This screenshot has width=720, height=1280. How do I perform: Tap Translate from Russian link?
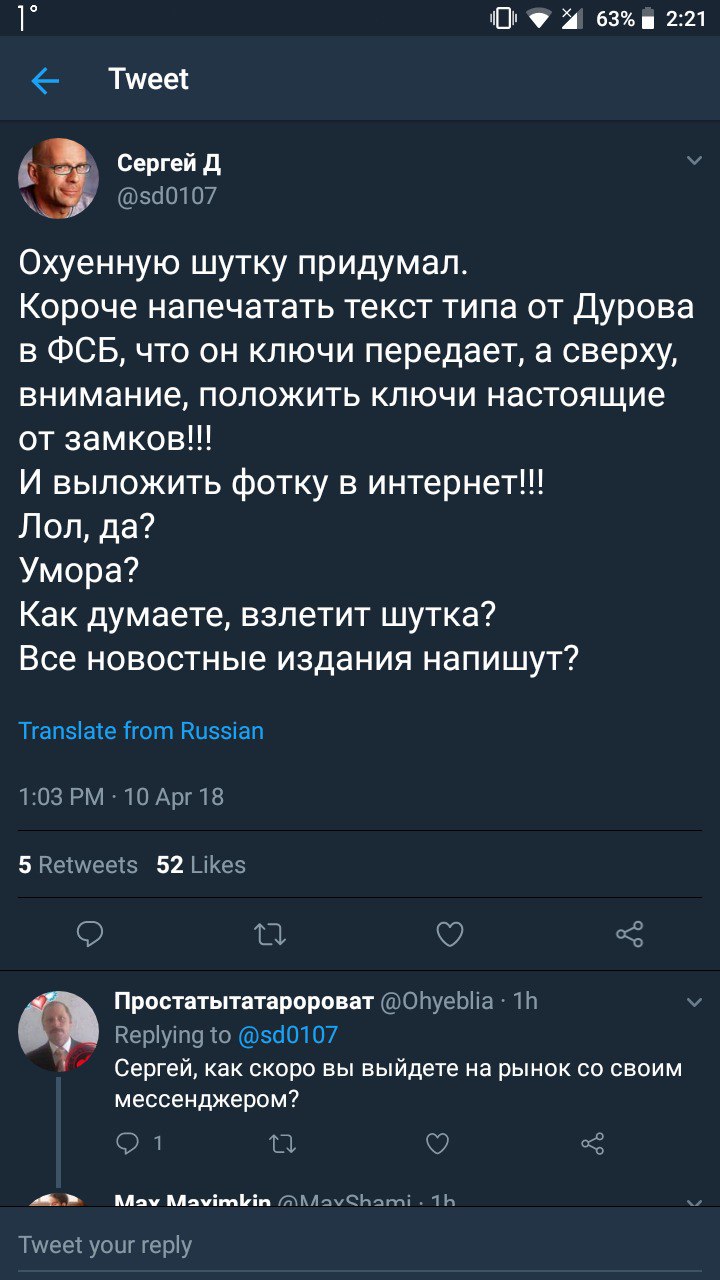click(x=141, y=731)
